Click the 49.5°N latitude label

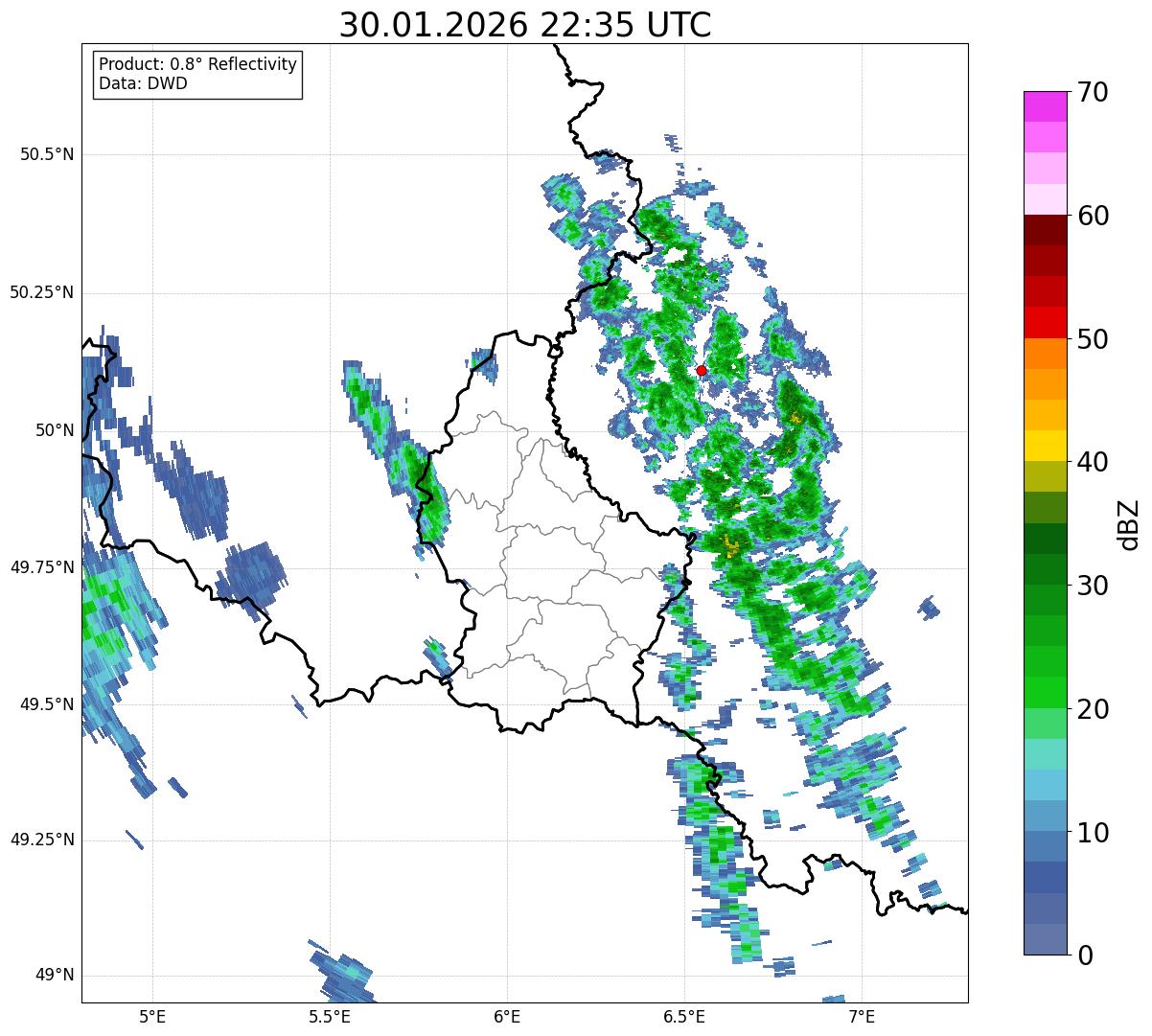(47, 704)
